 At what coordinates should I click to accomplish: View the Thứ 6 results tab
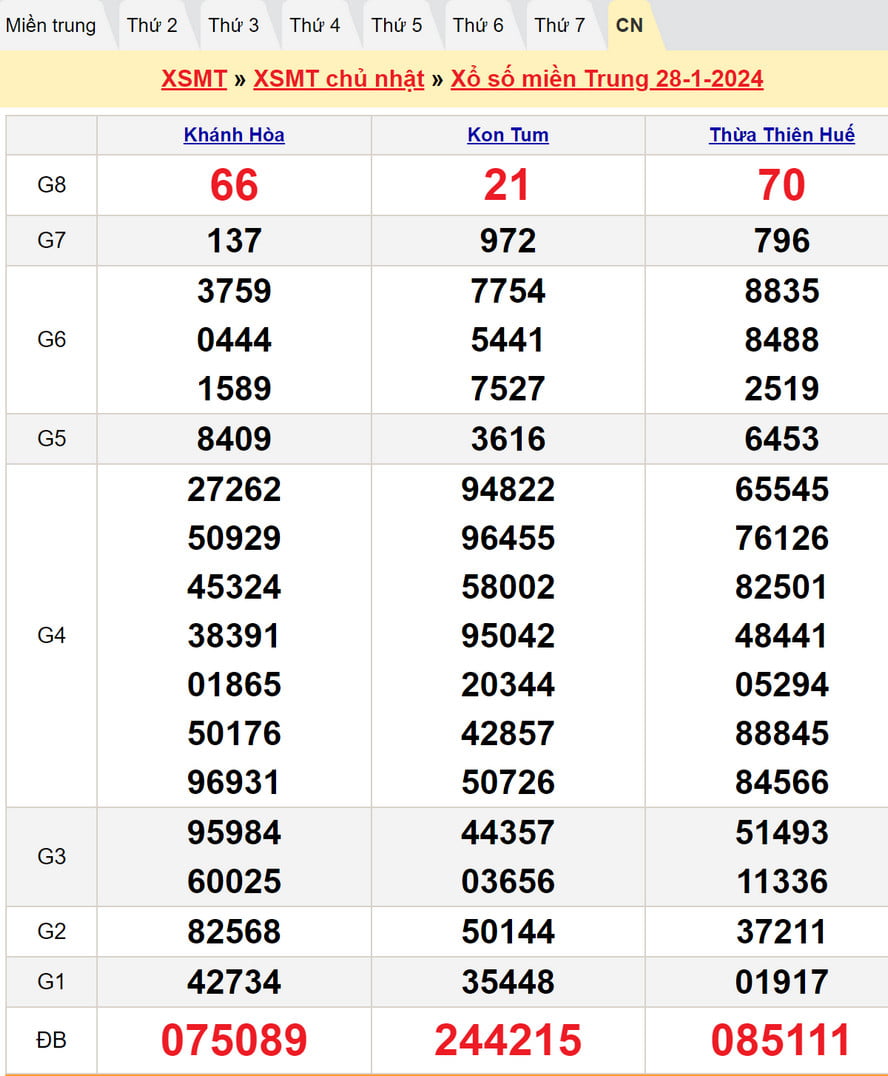(x=478, y=25)
